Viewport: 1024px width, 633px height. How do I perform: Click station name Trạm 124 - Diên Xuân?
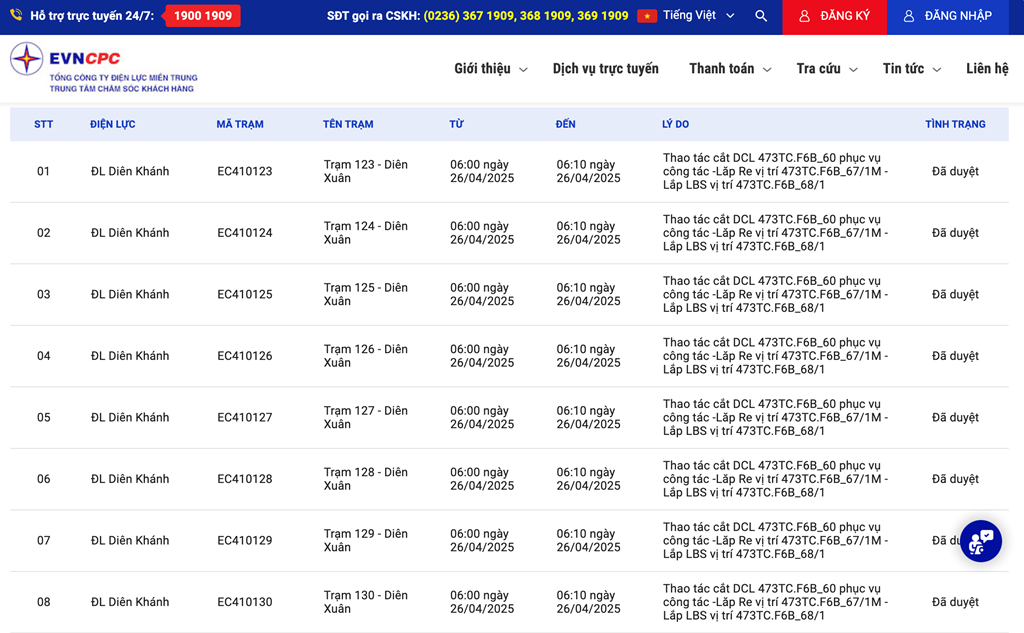coord(366,233)
